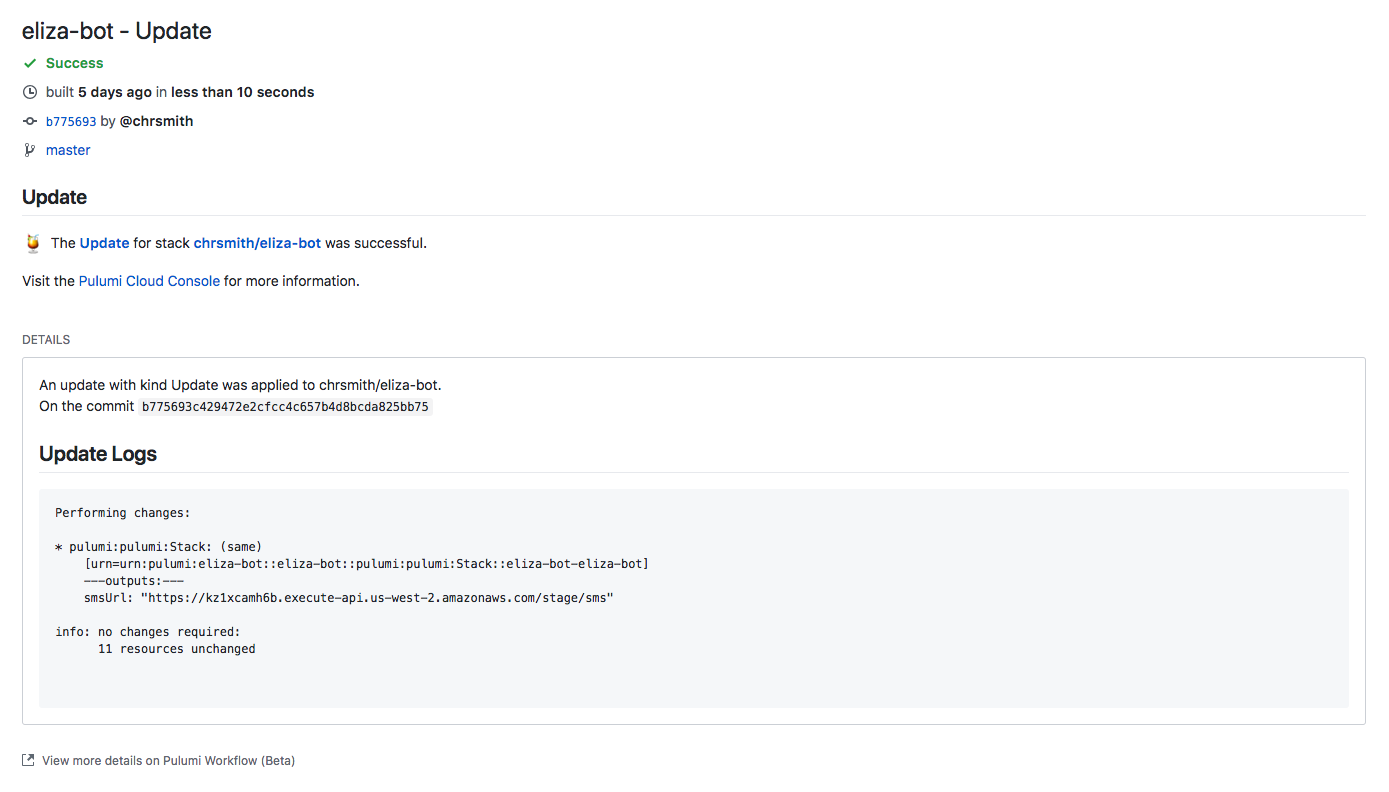Click the commit icon before b775693

30,120
